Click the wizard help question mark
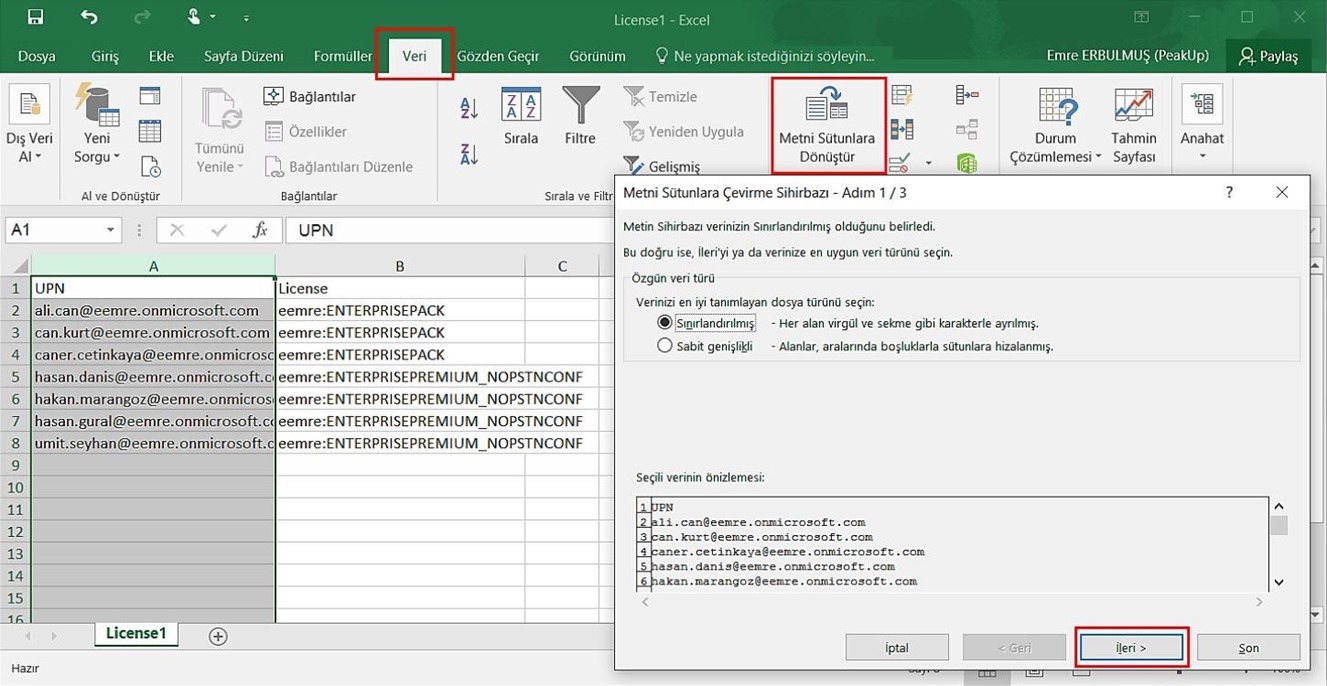This screenshot has height=686, width=1327. coord(1229,192)
